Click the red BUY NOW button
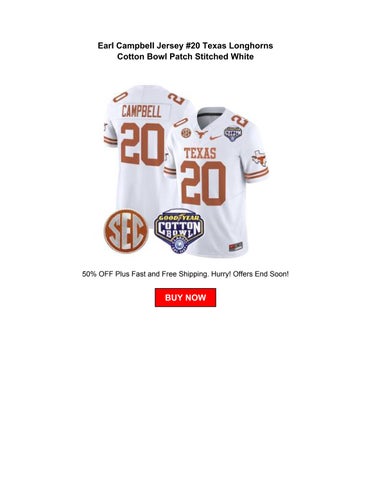This screenshot has height=480, width=371. (185, 297)
